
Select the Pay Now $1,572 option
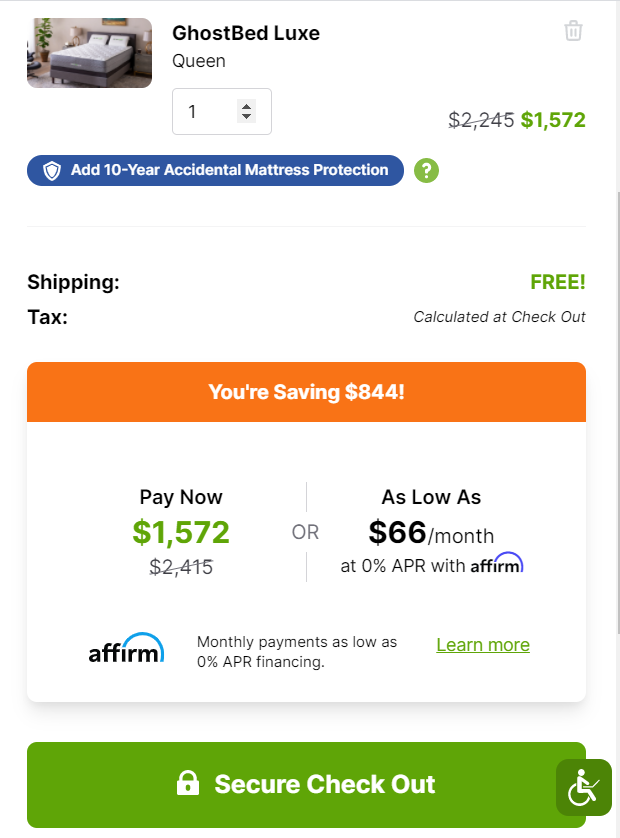click(181, 532)
